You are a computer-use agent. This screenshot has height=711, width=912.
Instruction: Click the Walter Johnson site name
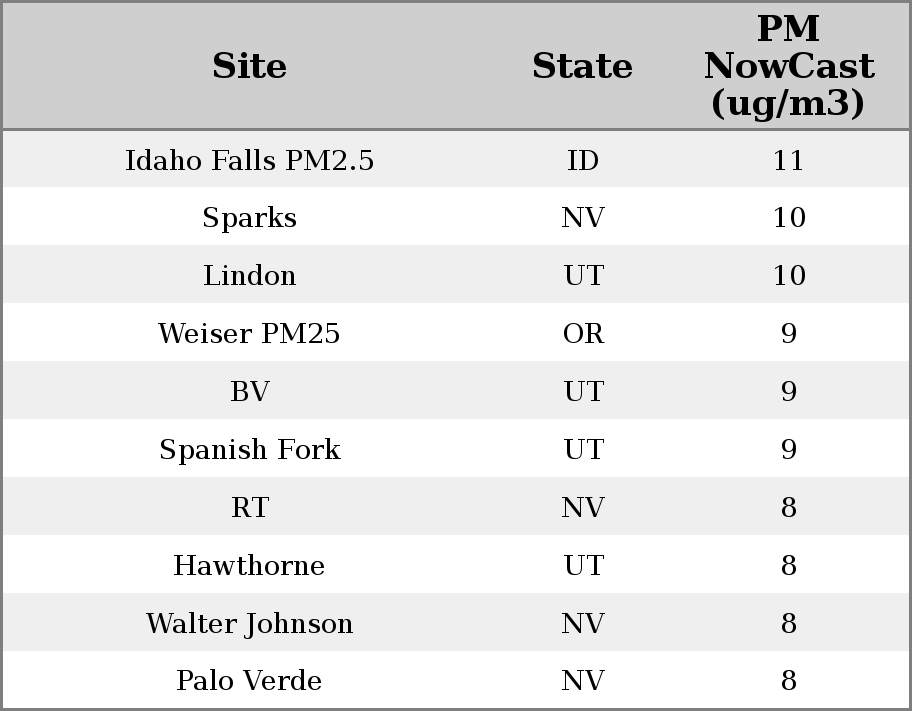249,624
